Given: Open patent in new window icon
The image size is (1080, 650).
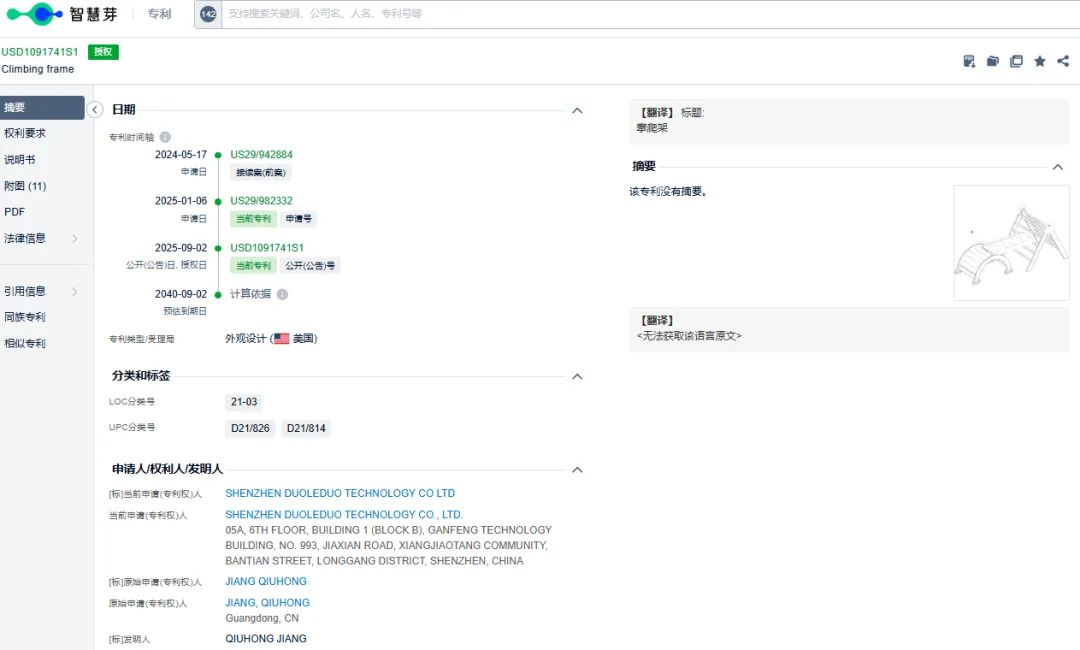Looking at the screenshot, I should [1016, 61].
